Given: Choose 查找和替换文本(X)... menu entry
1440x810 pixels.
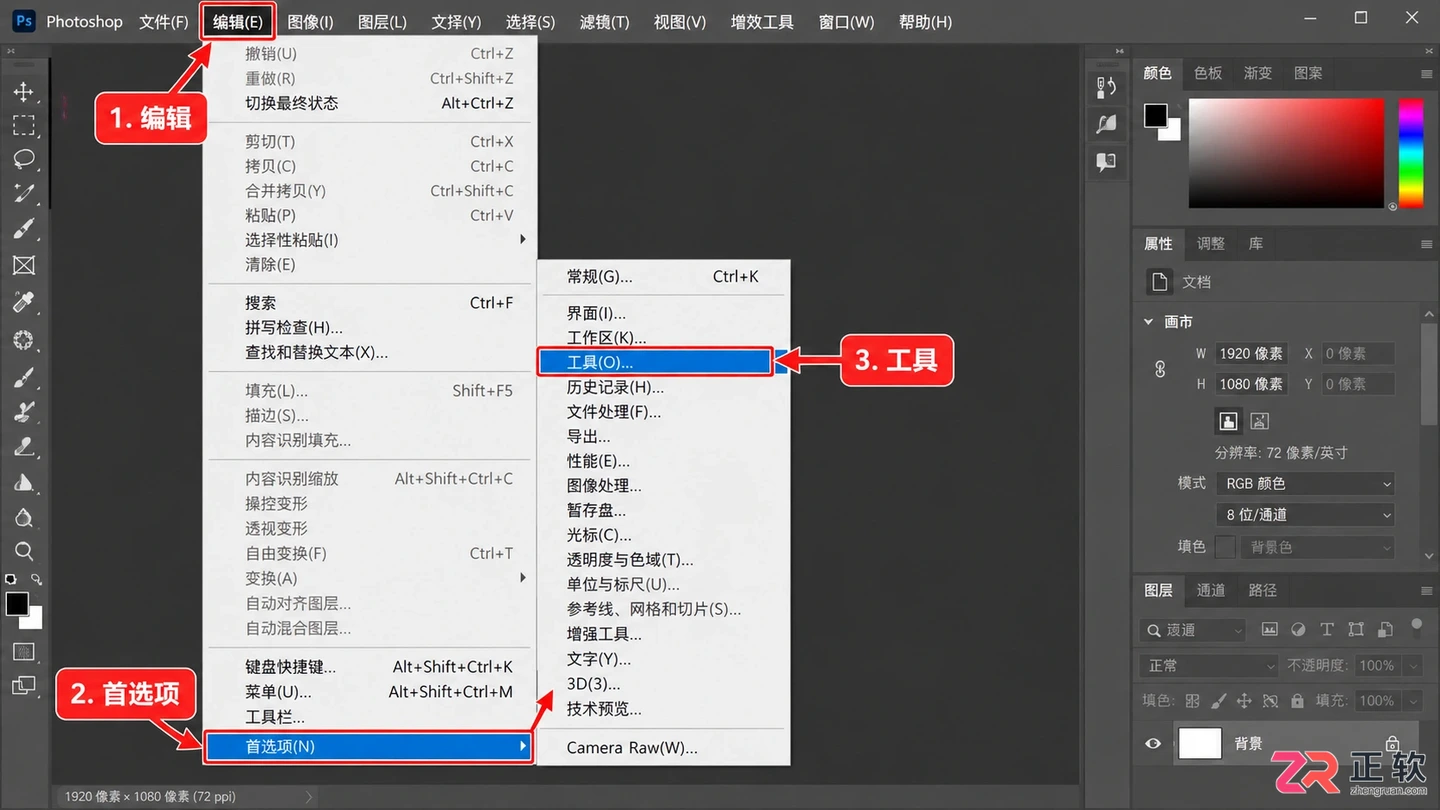Looking at the screenshot, I should click(368, 352).
